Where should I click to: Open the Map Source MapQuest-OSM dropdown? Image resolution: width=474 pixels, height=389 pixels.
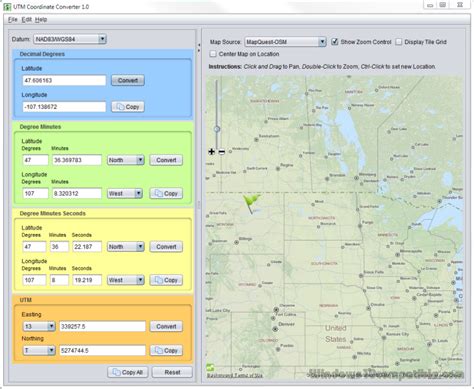[285, 42]
